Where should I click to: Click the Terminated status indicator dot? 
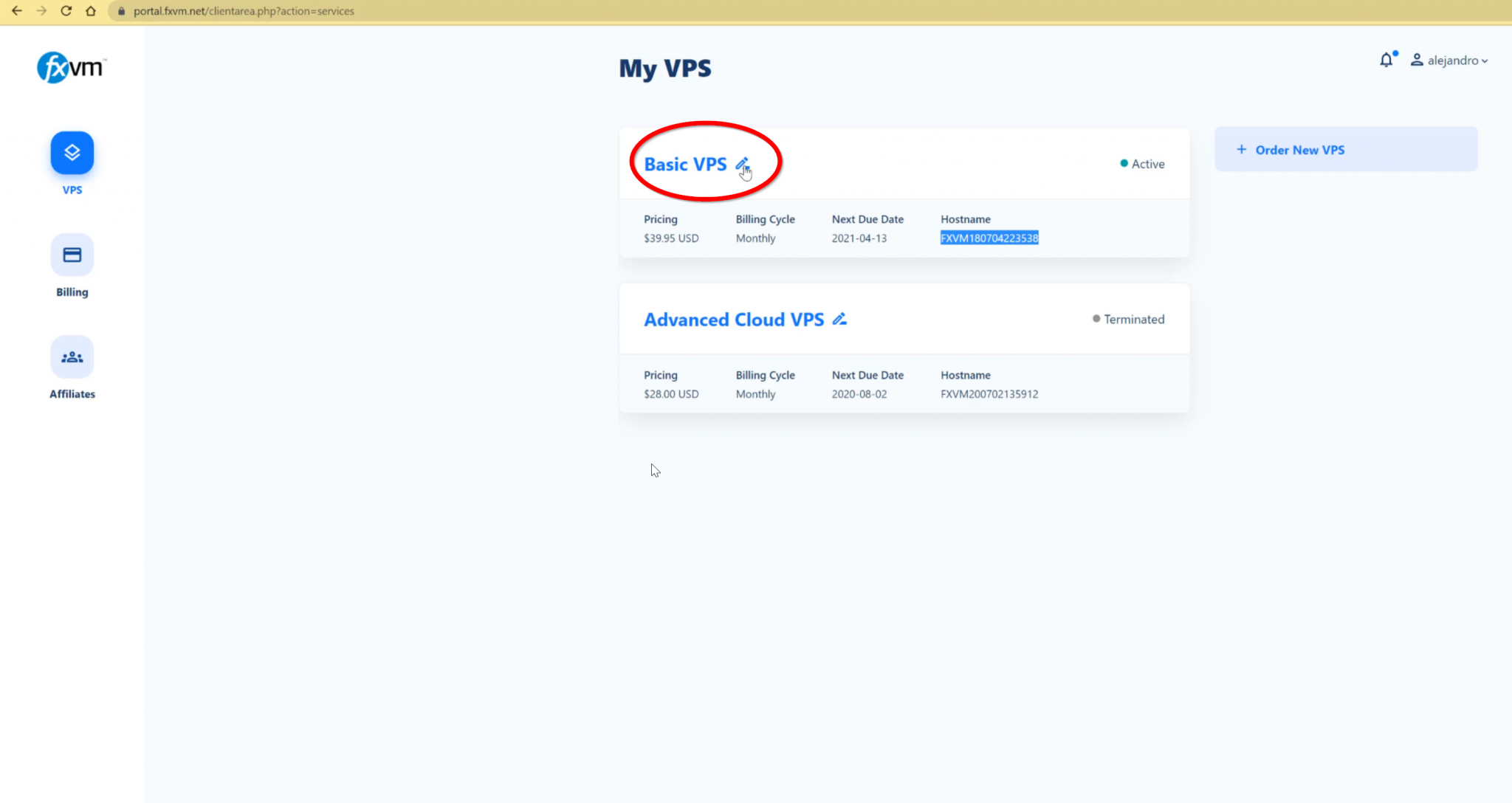tap(1096, 318)
